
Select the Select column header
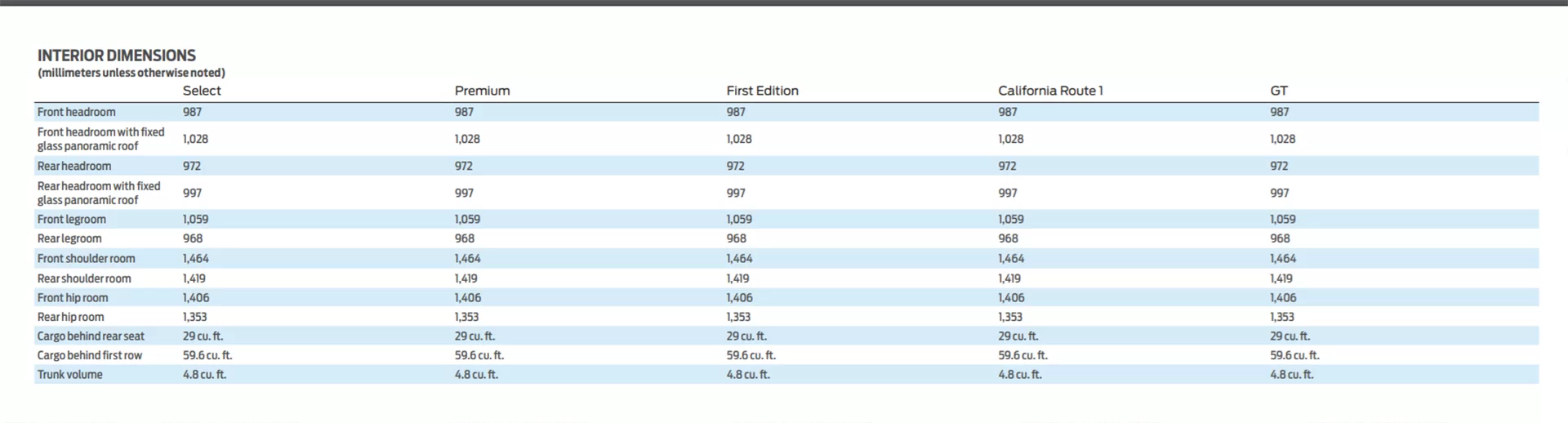pyautogui.click(x=202, y=91)
